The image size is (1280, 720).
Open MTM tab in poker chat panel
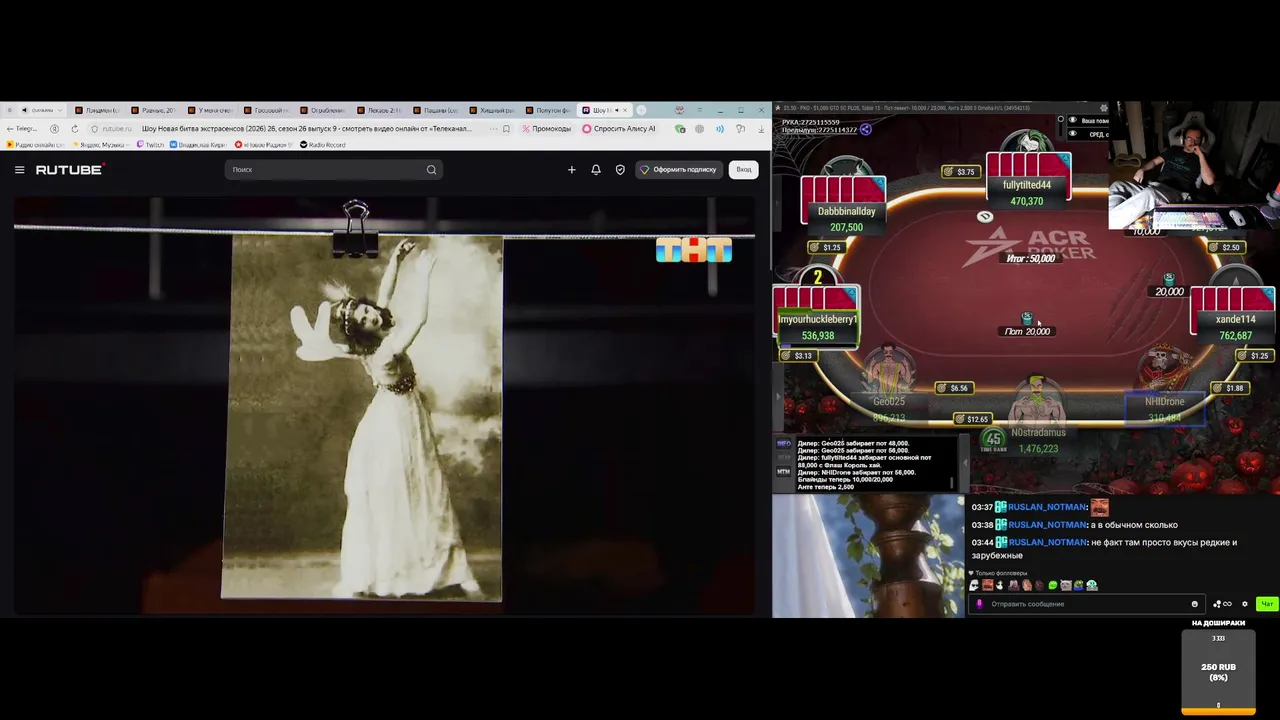click(784, 471)
